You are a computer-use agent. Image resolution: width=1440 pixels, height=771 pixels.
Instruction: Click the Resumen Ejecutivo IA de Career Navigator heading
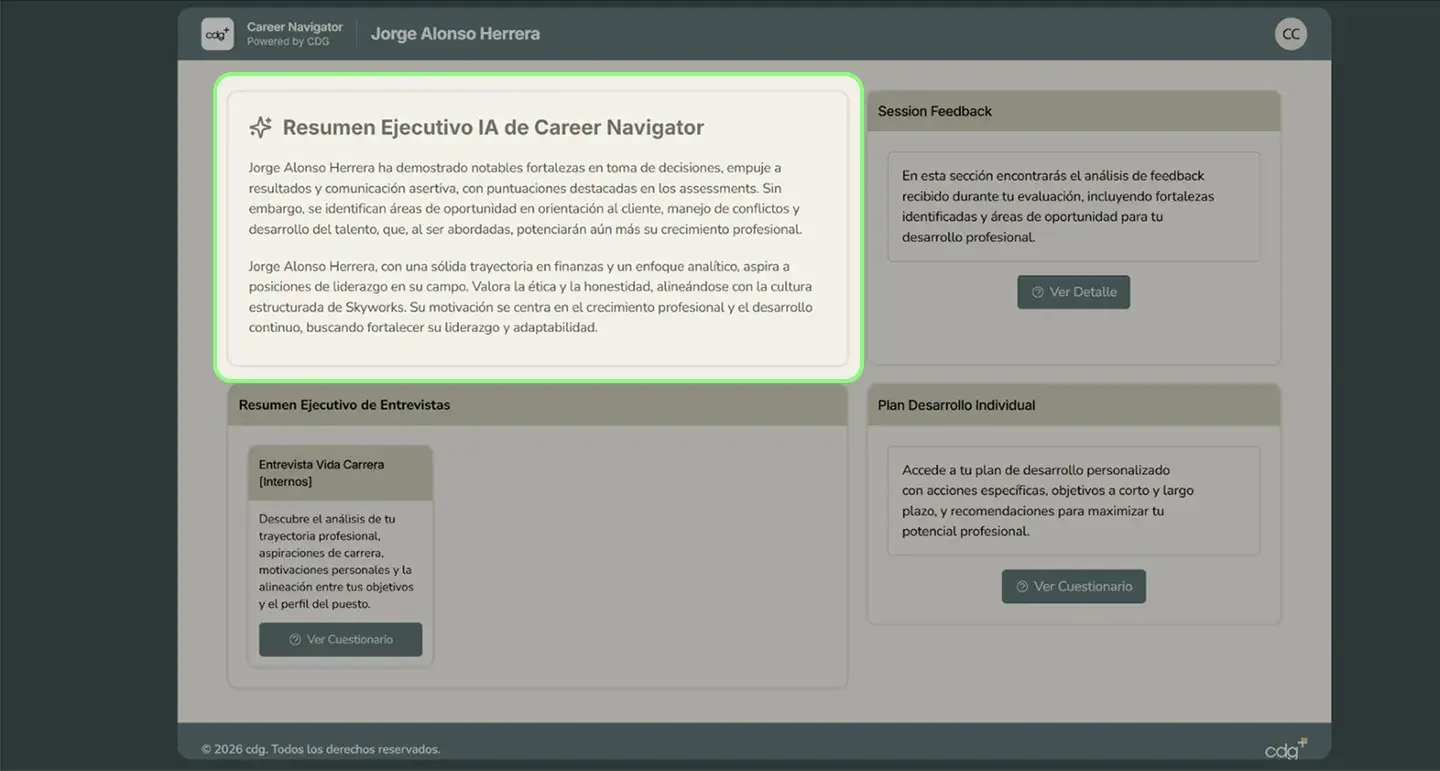(493, 127)
